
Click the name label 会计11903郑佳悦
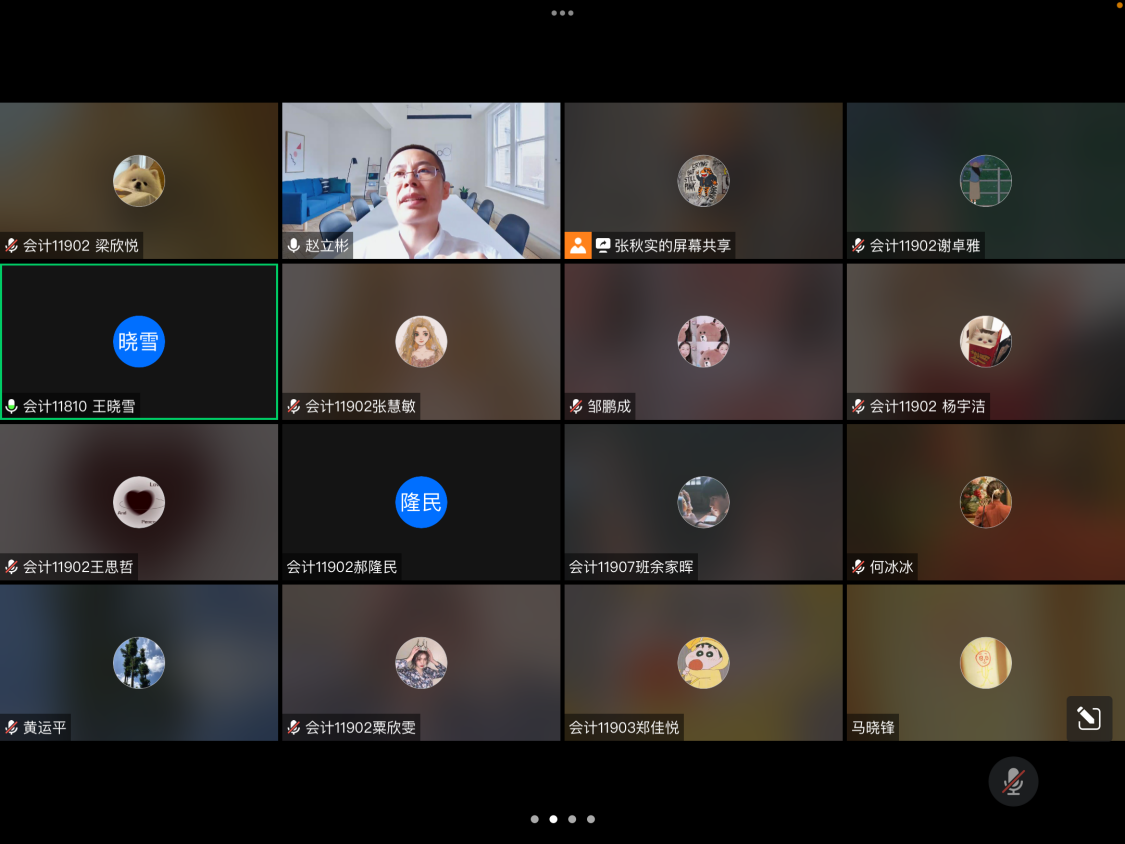click(624, 728)
